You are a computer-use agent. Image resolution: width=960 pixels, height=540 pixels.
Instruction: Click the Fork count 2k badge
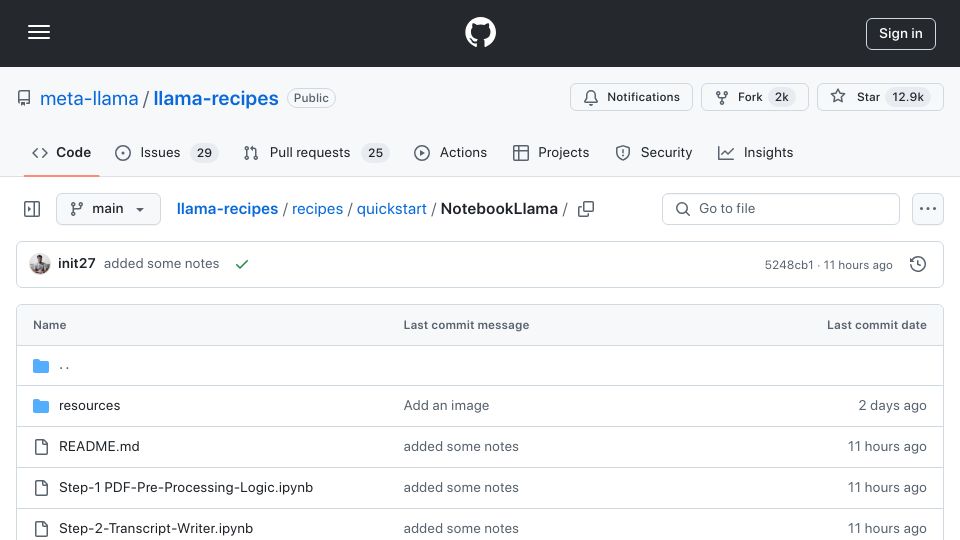click(x=781, y=97)
